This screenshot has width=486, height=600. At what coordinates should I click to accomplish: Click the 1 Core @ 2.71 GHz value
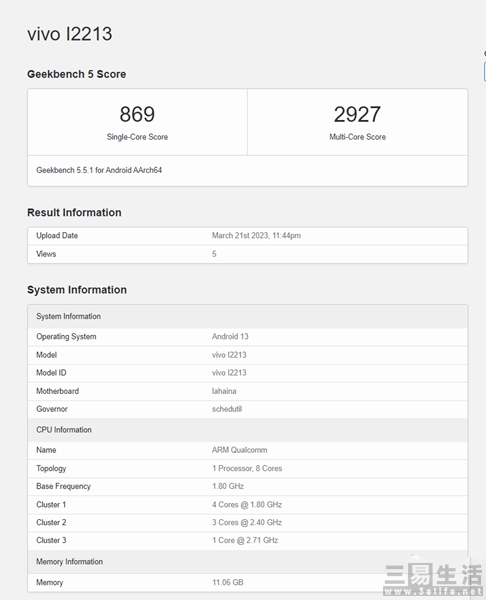[245, 540]
